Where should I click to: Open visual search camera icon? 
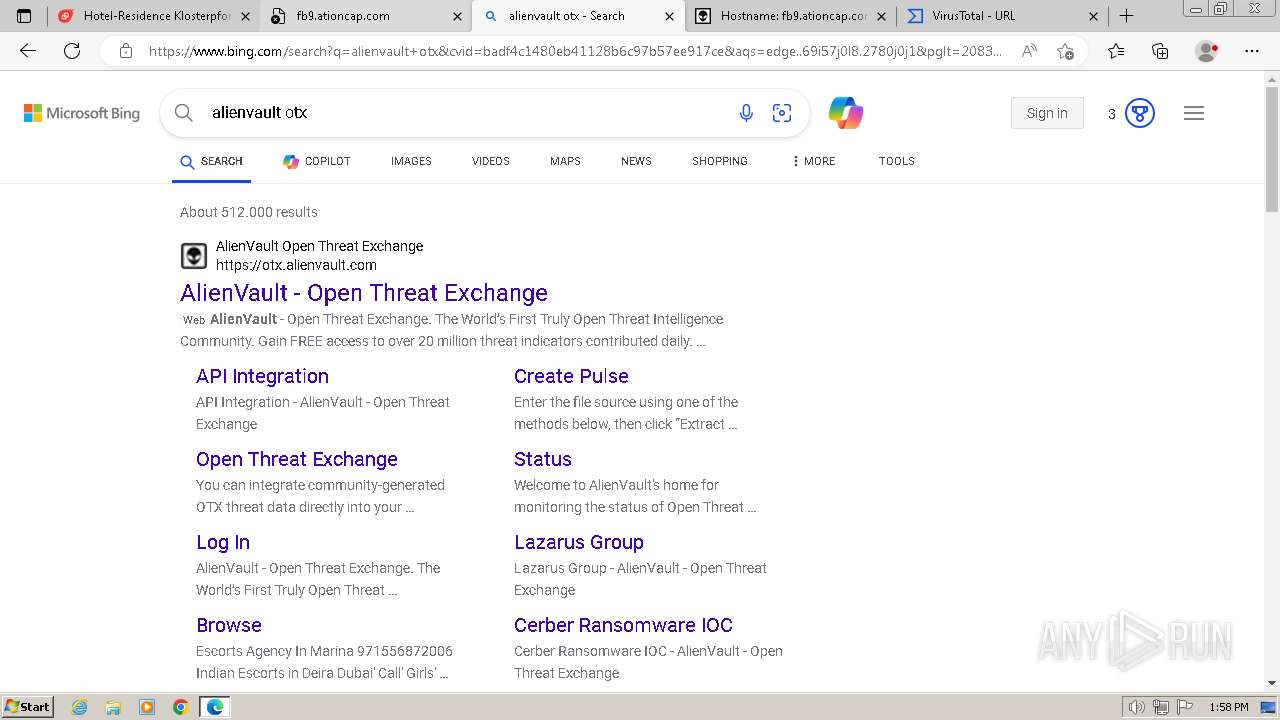[782, 113]
